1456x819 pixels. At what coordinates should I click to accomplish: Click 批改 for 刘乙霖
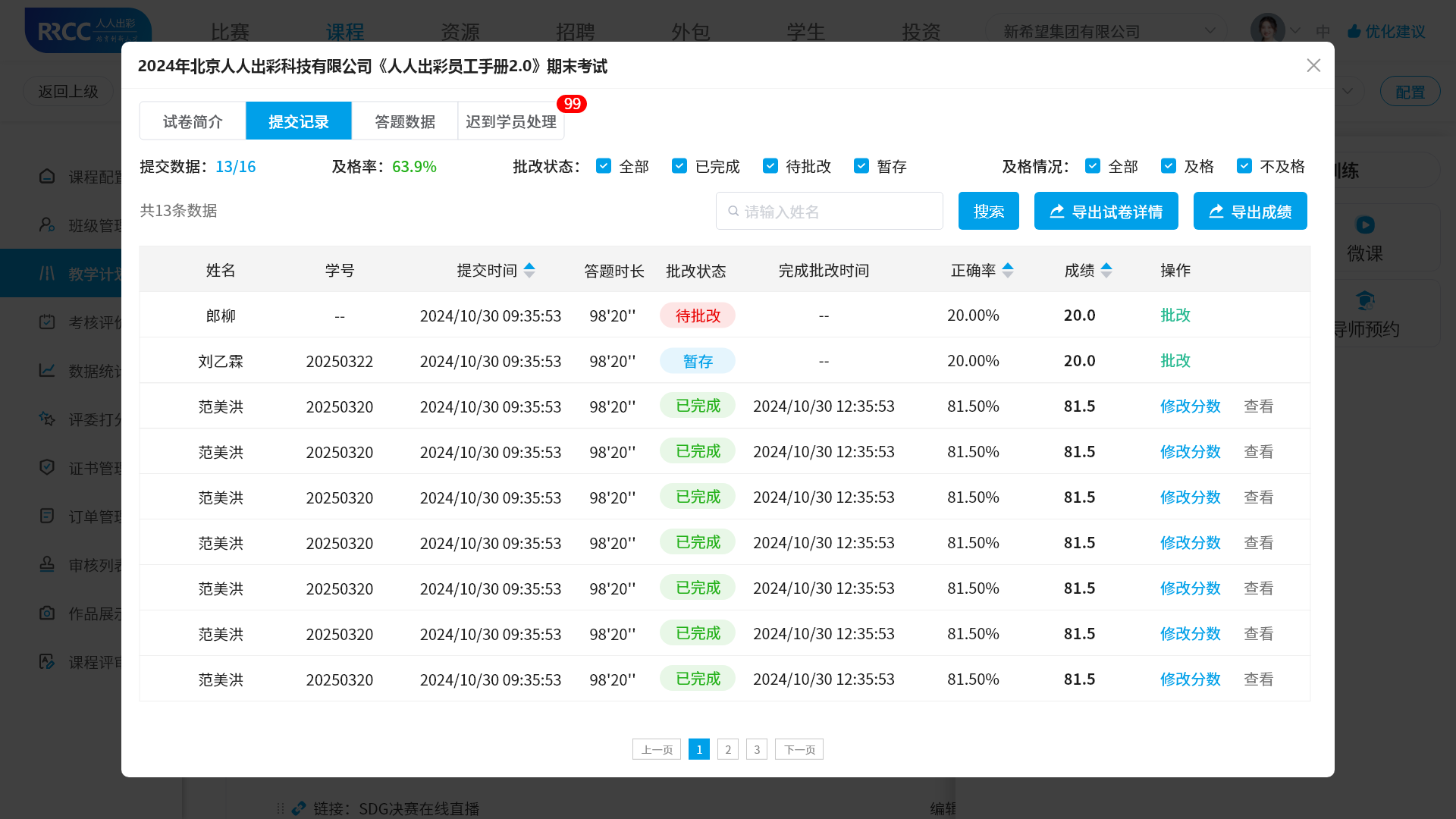1175,360
